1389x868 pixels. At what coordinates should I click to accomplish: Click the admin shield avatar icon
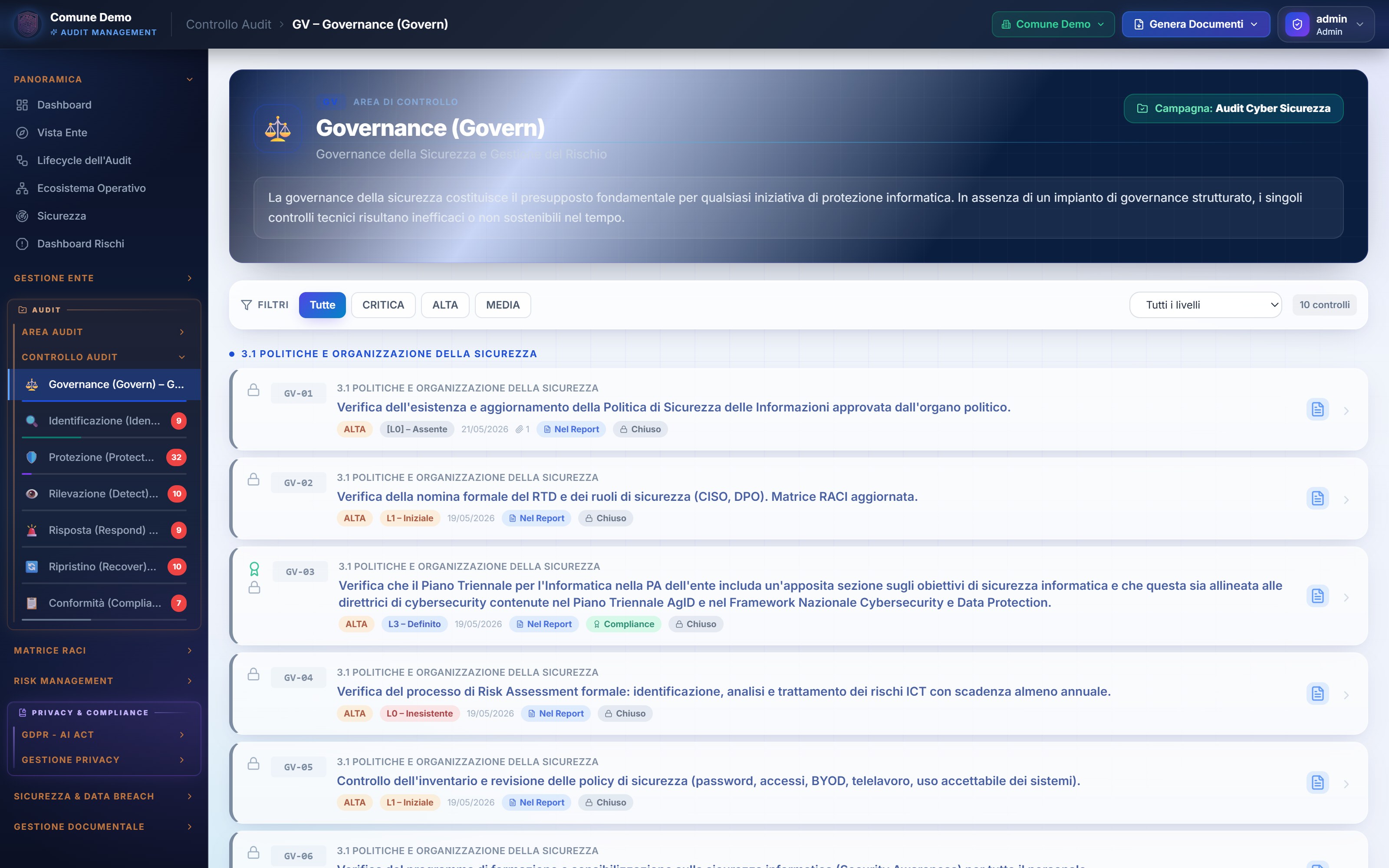click(x=1297, y=24)
